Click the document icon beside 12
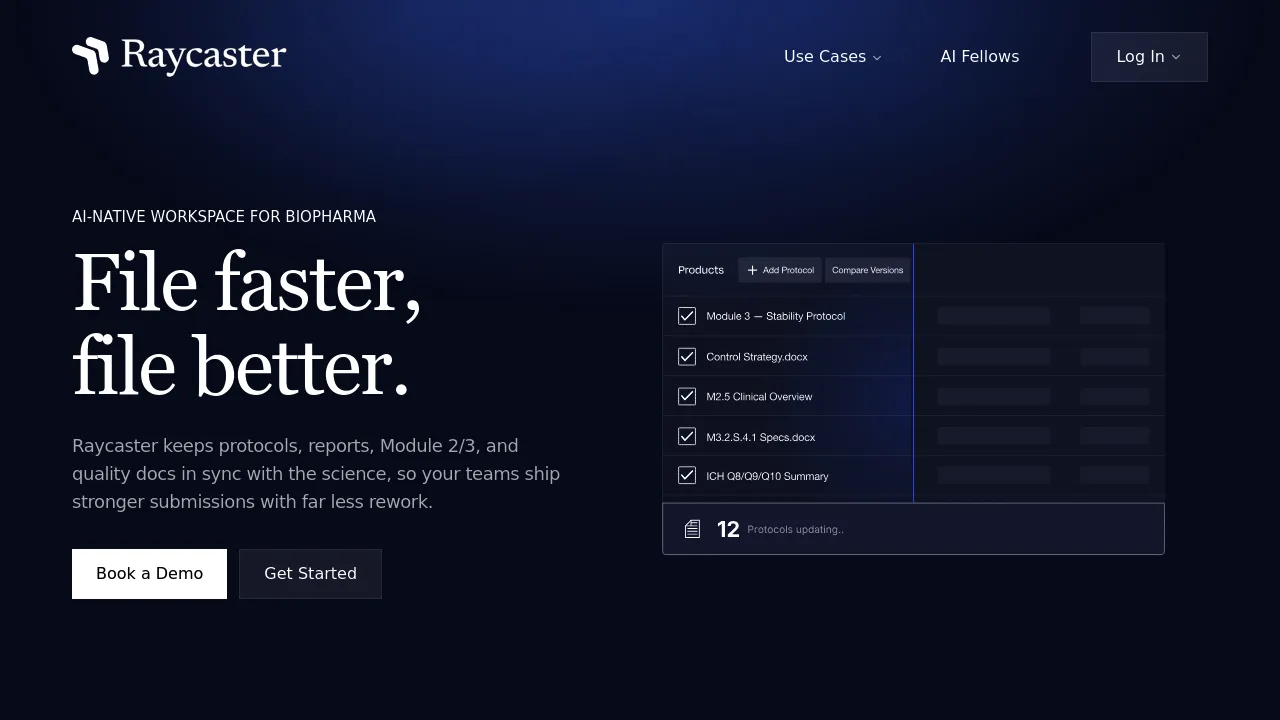 pyautogui.click(x=692, y=529)
